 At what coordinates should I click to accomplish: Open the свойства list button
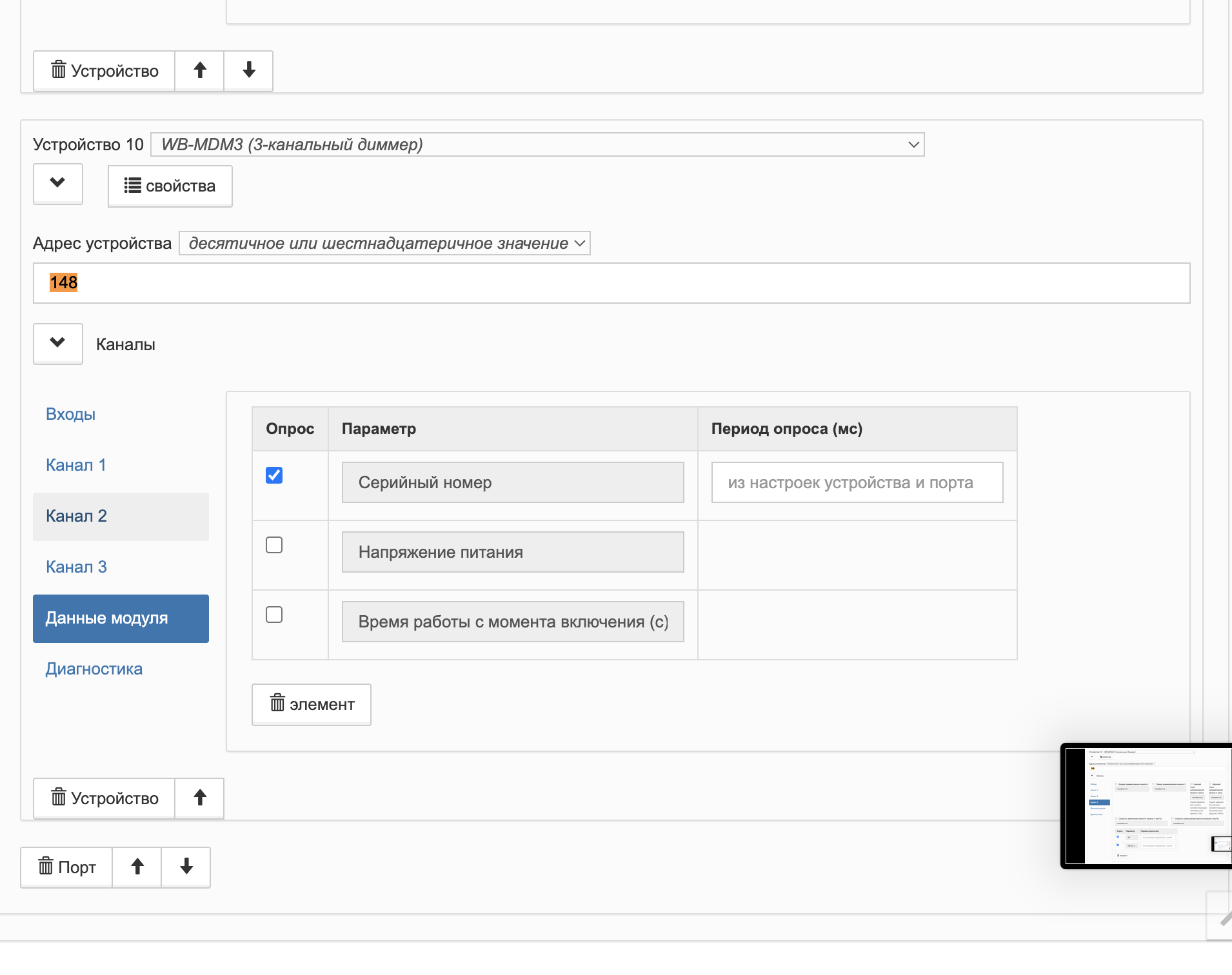[170, 186]
